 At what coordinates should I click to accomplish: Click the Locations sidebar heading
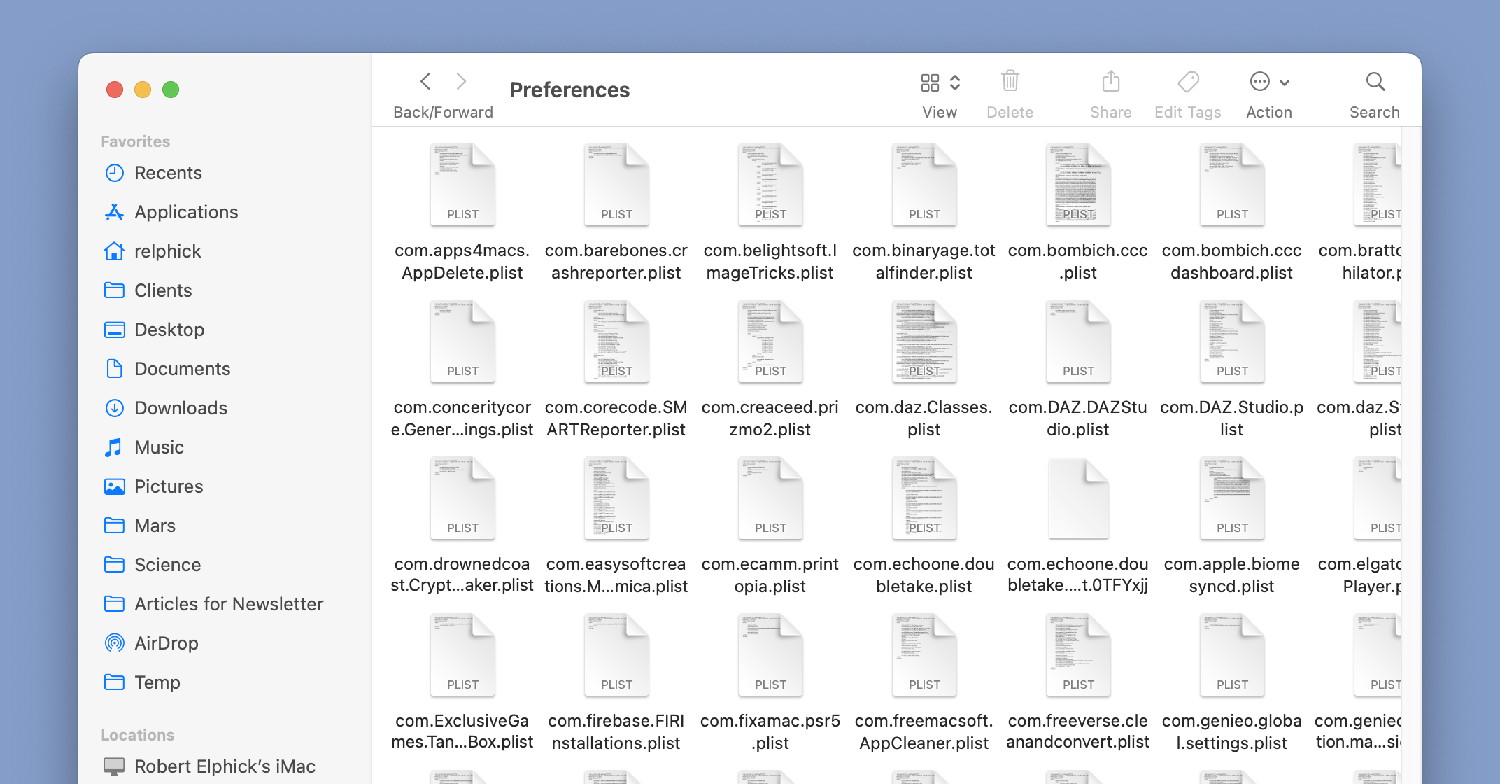137,735
